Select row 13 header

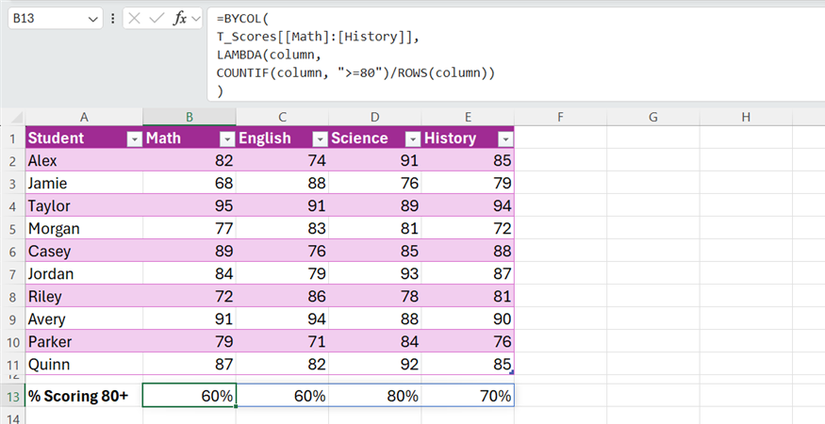point(13,396)
